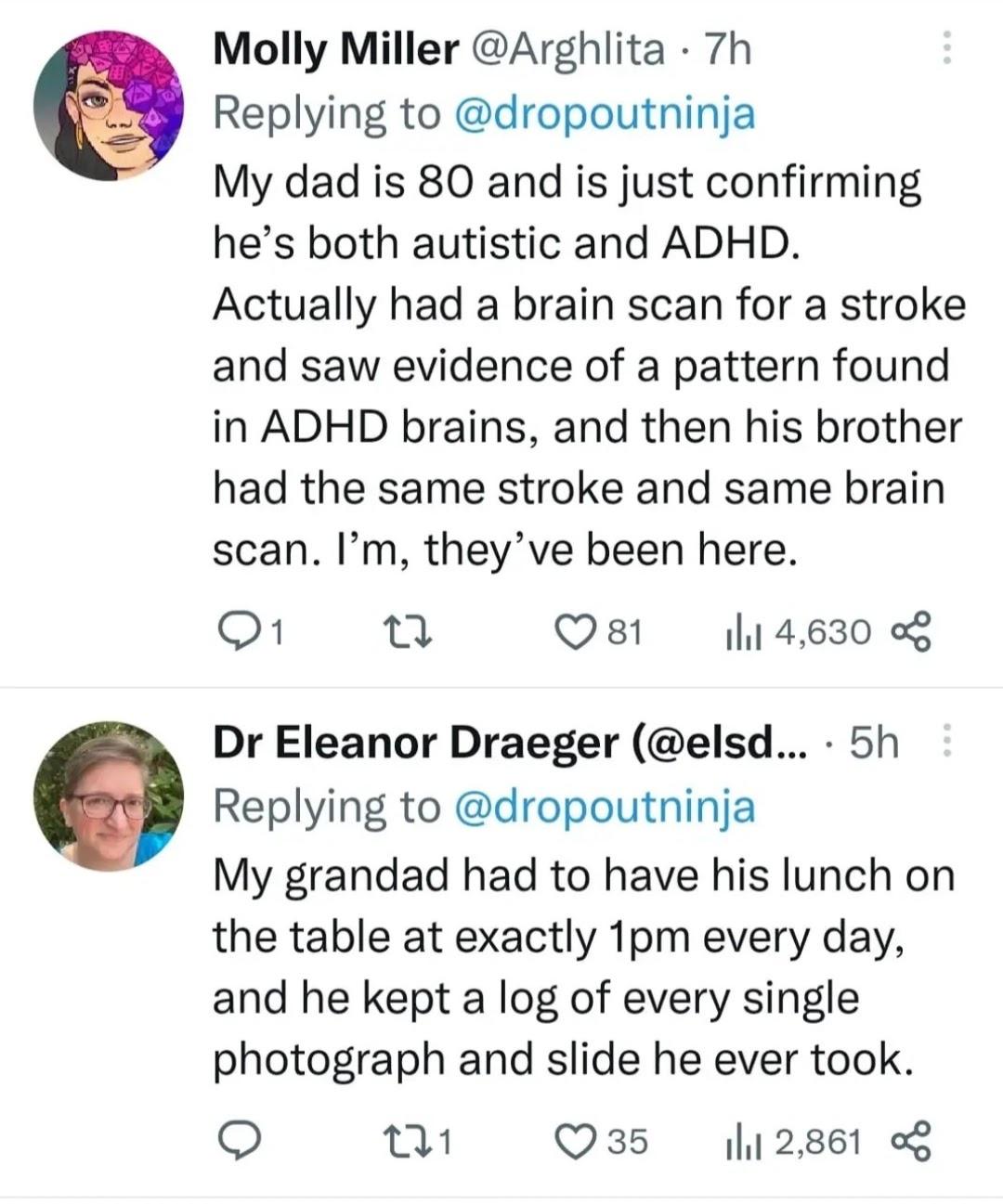Screen dimensions: 1003x1204
Task: View analytics of Dr Eleanor Draeger's tweet
Action: (x=740, y=1141)
